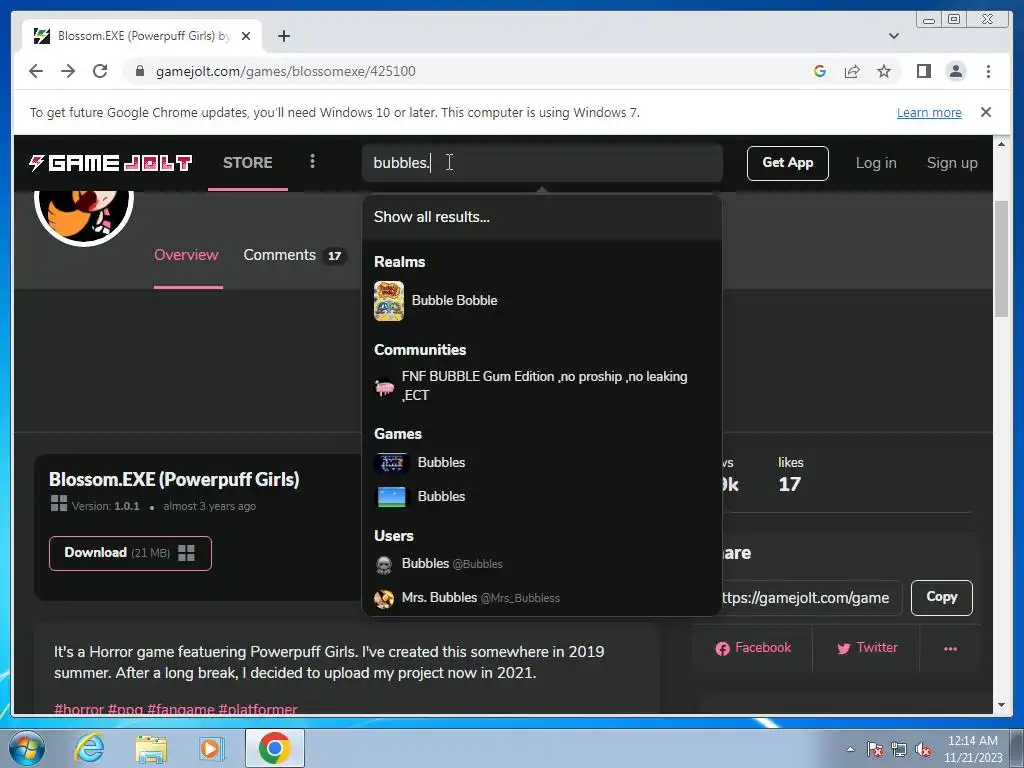Open the Chrome profile menu

pos(955,71)
